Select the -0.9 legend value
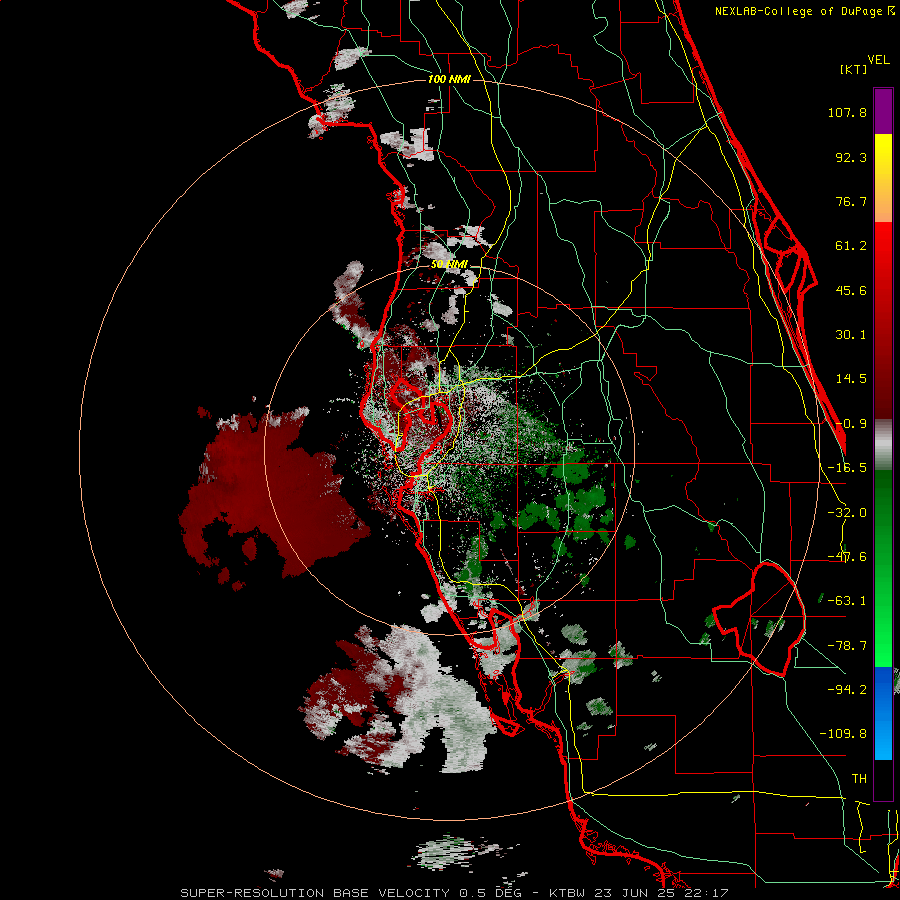This screenshot has width=900, height=900. (x=851, y=424)
